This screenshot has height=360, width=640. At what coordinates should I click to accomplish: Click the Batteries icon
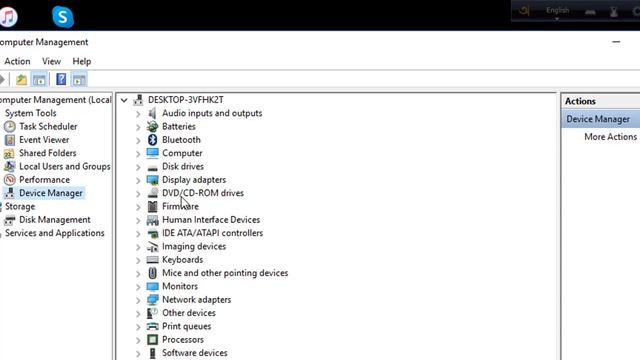coord(152,127)
